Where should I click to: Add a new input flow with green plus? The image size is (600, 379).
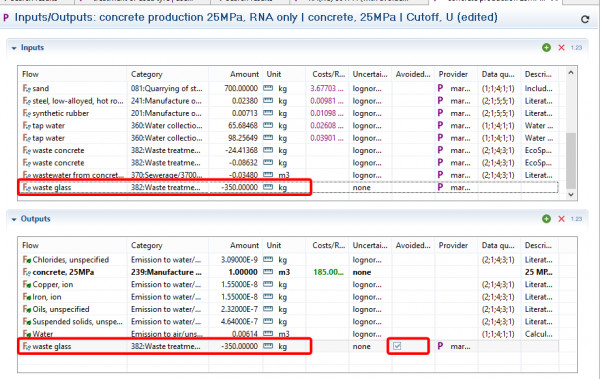point(546,47)
